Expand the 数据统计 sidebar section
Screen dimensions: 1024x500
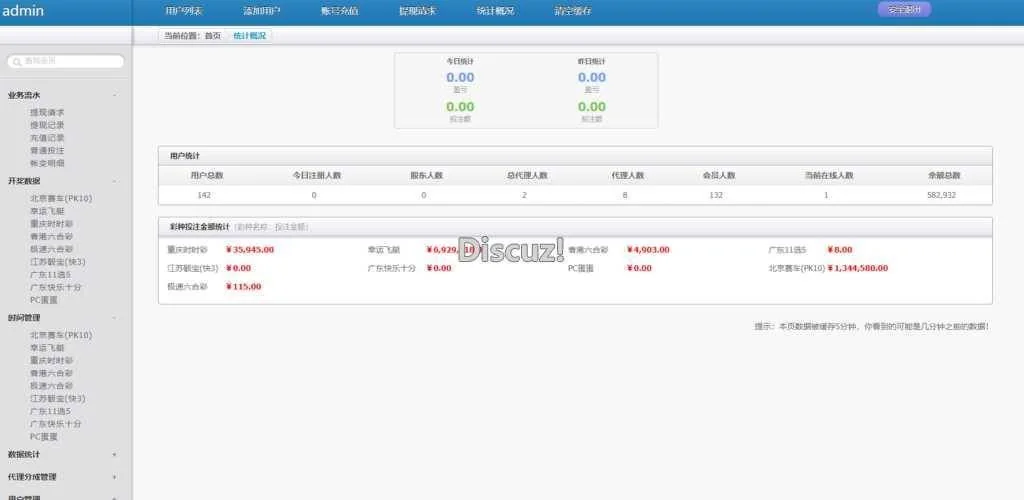point(114,455)
